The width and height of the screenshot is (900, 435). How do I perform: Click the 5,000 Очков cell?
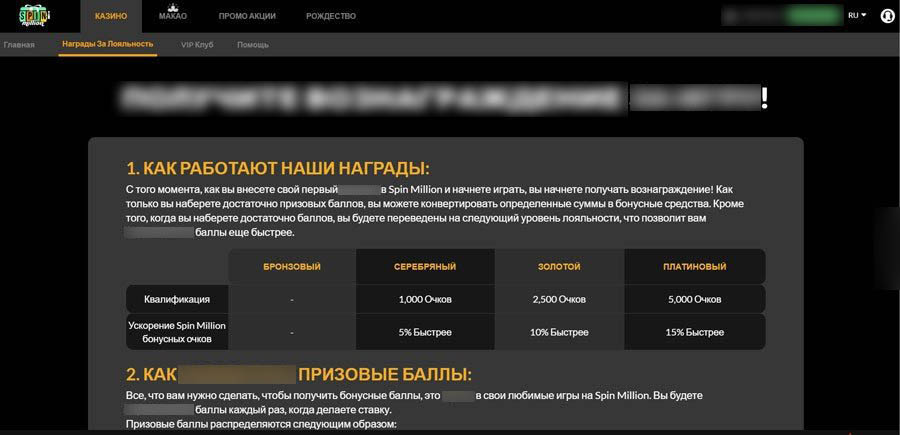point(694,299)
